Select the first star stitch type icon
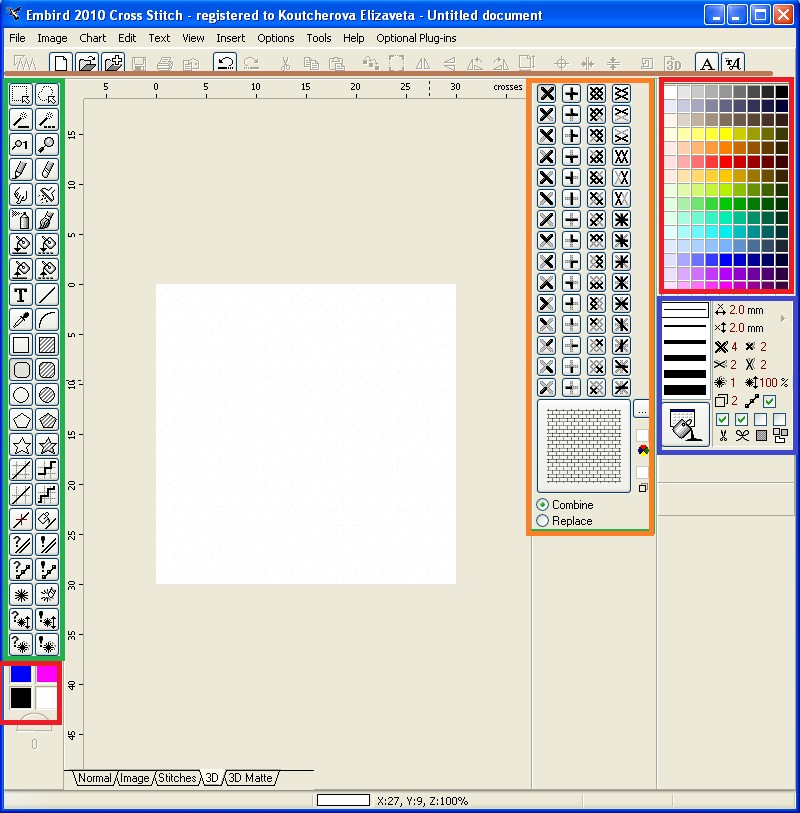Viewport: 800px width, 813px height. 621,220
